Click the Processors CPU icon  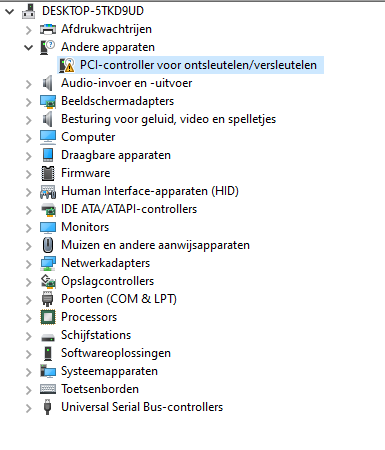click(x=48, y=317)
